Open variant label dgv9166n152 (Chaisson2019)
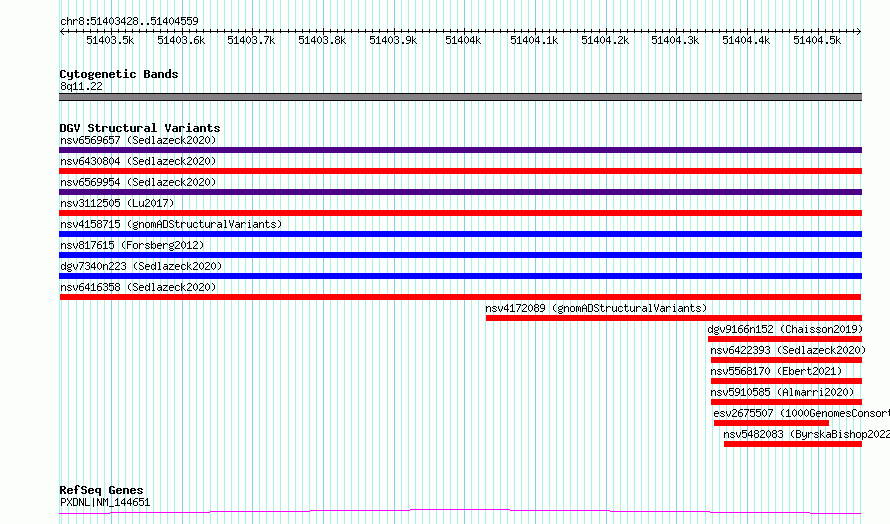This screenshot has height=524, width=890. click(x=785, y=329)
